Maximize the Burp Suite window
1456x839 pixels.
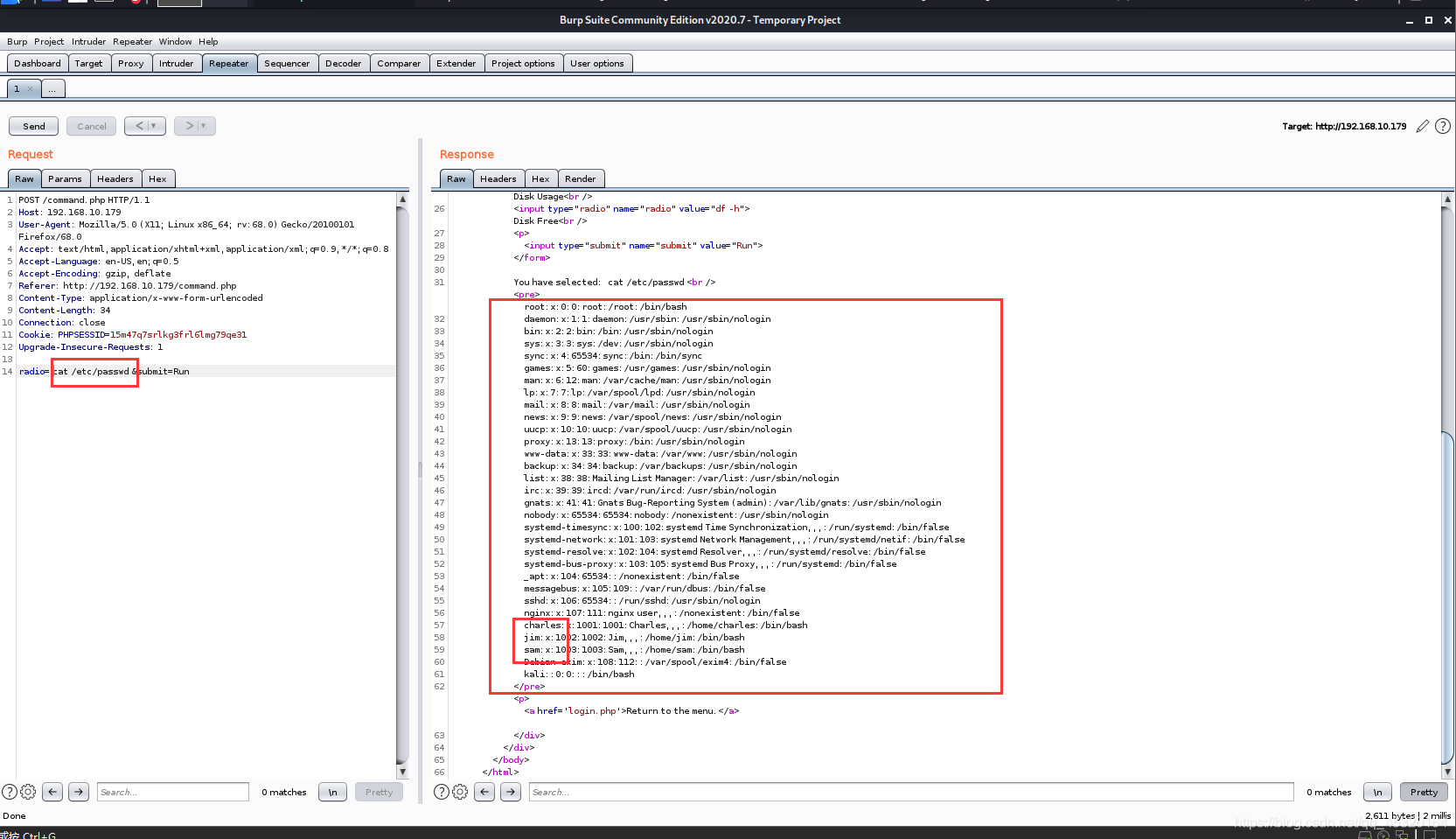(1429, 20)
